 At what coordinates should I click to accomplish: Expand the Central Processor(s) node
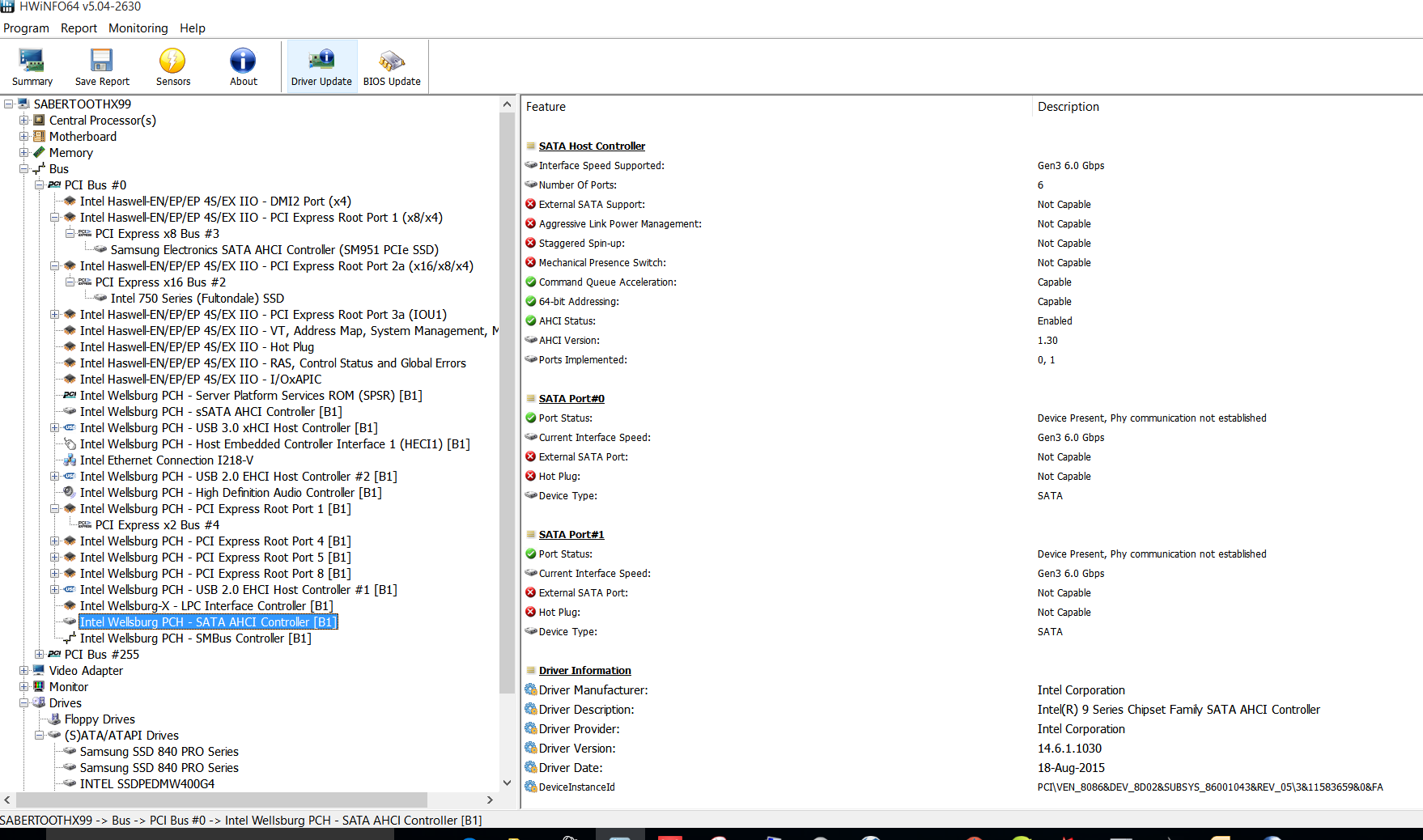[x=23, y=120]
